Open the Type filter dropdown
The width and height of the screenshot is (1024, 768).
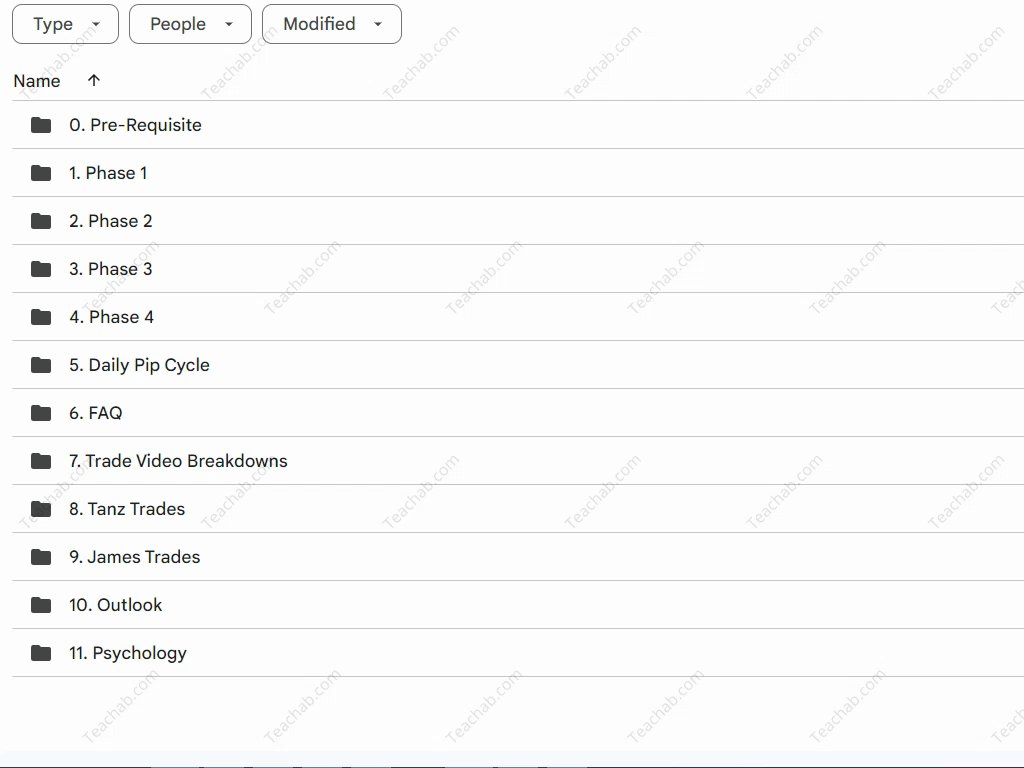click(65, 24)
